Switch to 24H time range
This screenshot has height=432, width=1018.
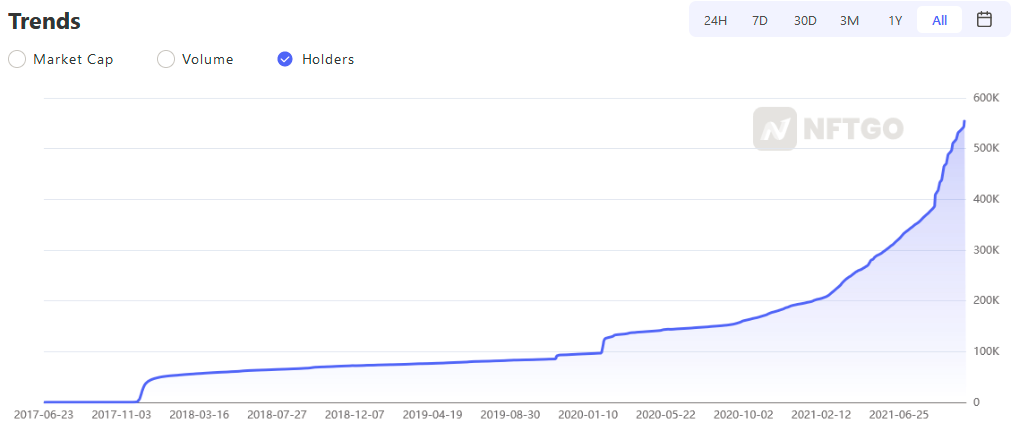coord(715,20)
